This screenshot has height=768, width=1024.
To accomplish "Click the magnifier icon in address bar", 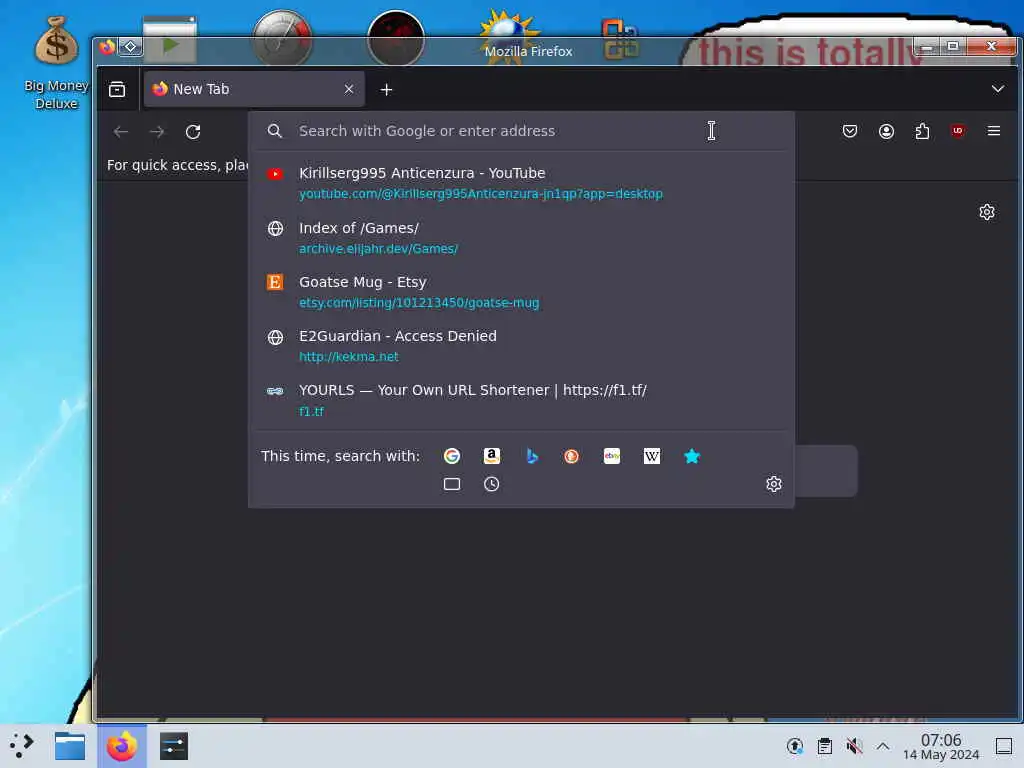I will [275, 131].
